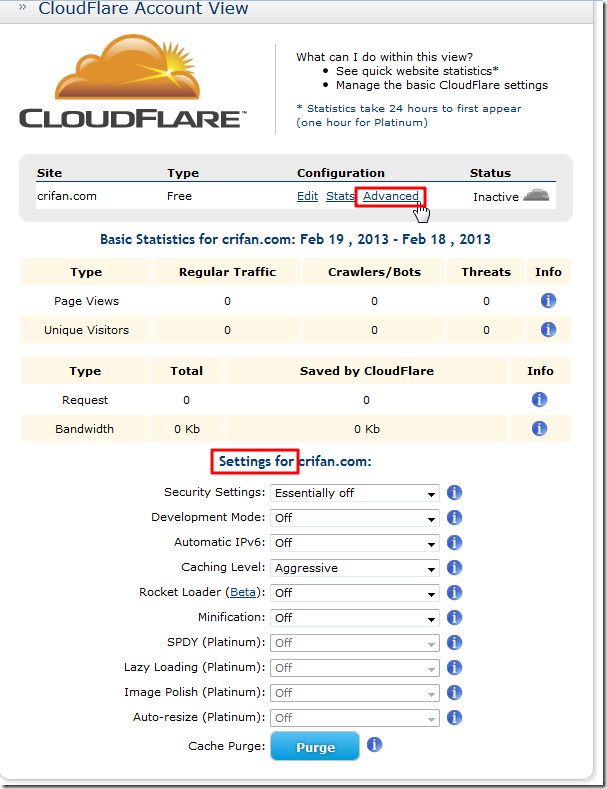Click the Saved by CloudFlare column header
This screenshot has width=607, height=789.
(367, 371)
